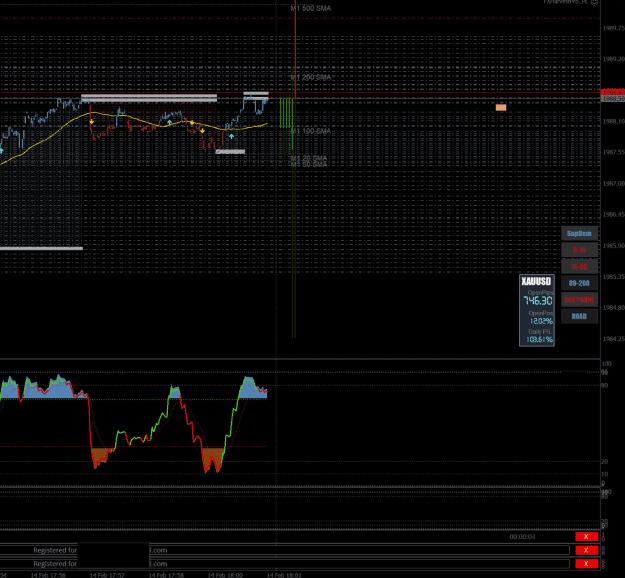
Task: Click the '14 Feb 18:00' time label
Action: point(225,575)
